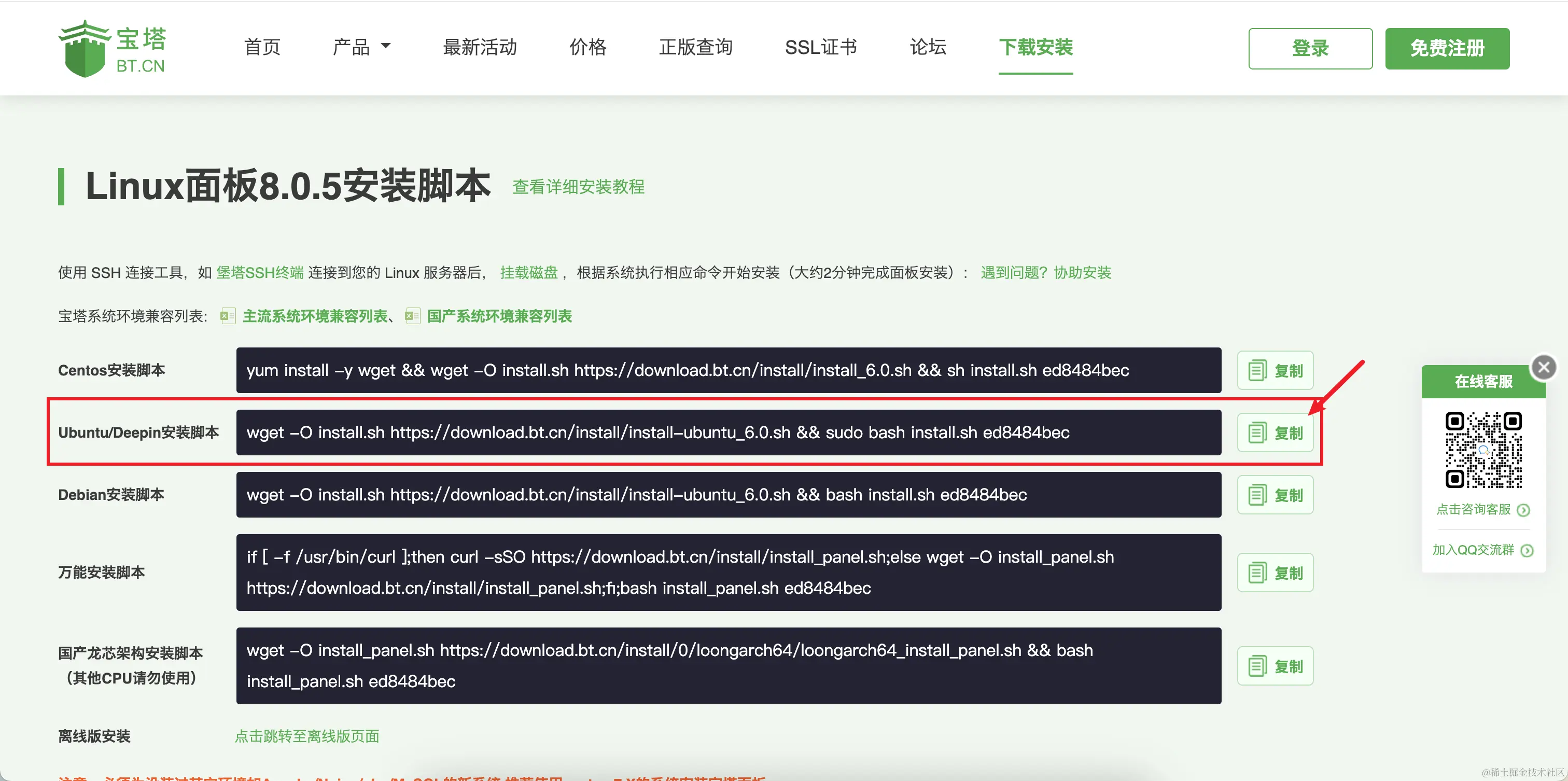This screenshot has width=1568, height=781.
Task: Open the detailed install tutorial link
Action: (x=578, y=187)
